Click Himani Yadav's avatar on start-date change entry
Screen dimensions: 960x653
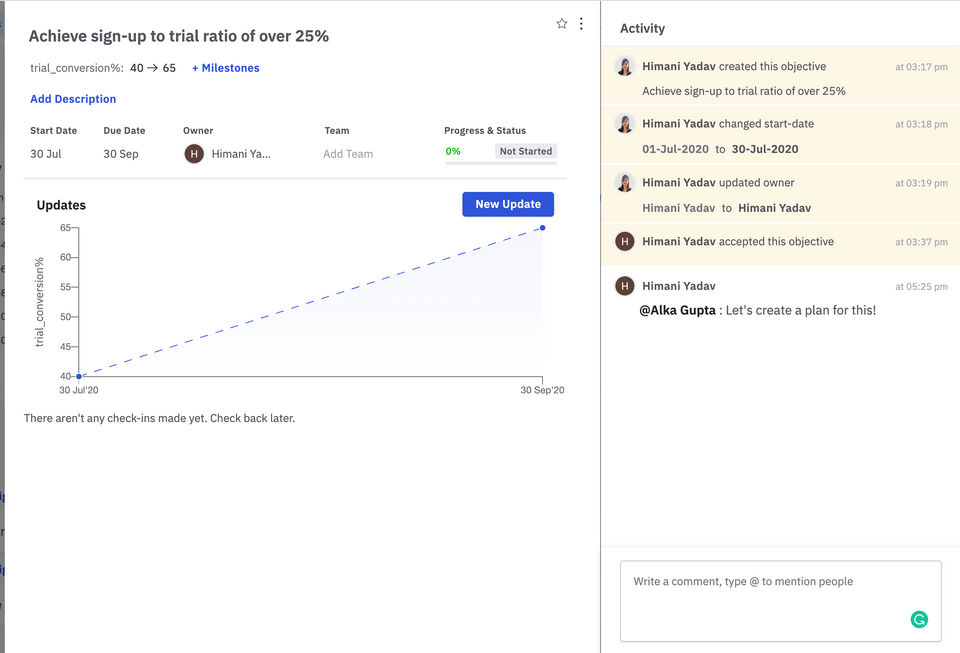click(625, 124)
